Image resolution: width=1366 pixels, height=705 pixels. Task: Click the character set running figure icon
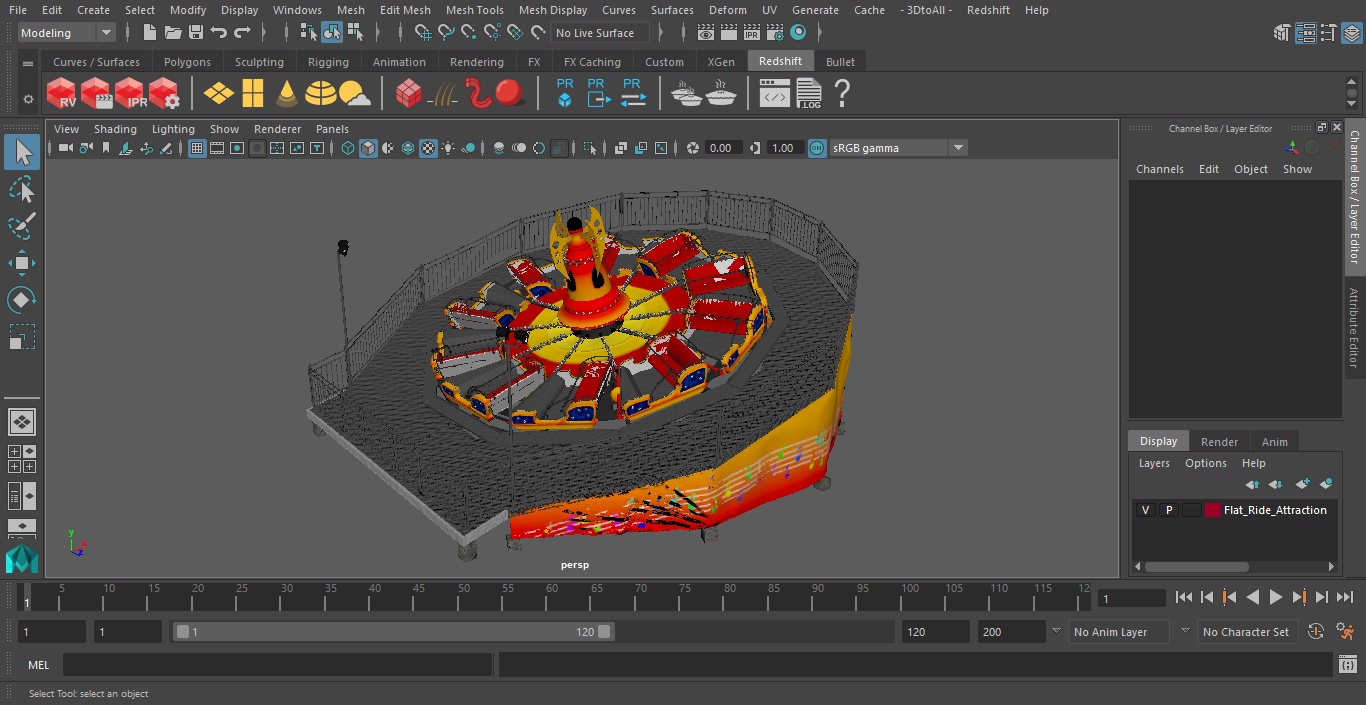tap(1345, 632)
